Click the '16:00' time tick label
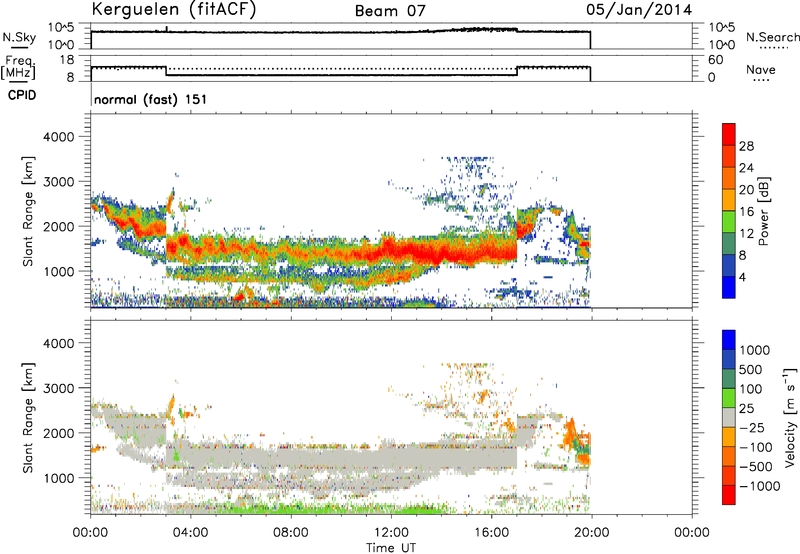The image size is (800, 554). 491,533
